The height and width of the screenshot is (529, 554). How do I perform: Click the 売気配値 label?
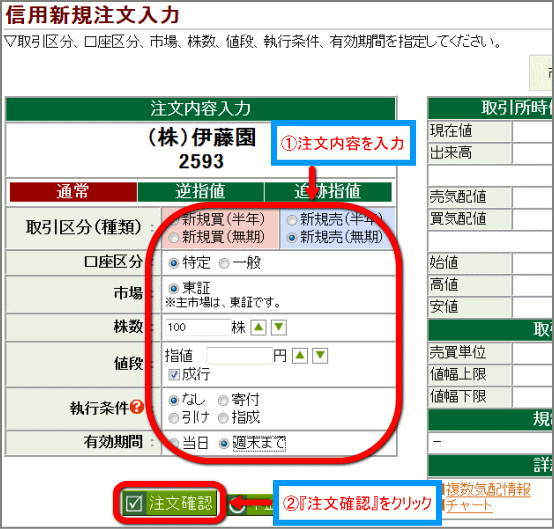[458, 197]
